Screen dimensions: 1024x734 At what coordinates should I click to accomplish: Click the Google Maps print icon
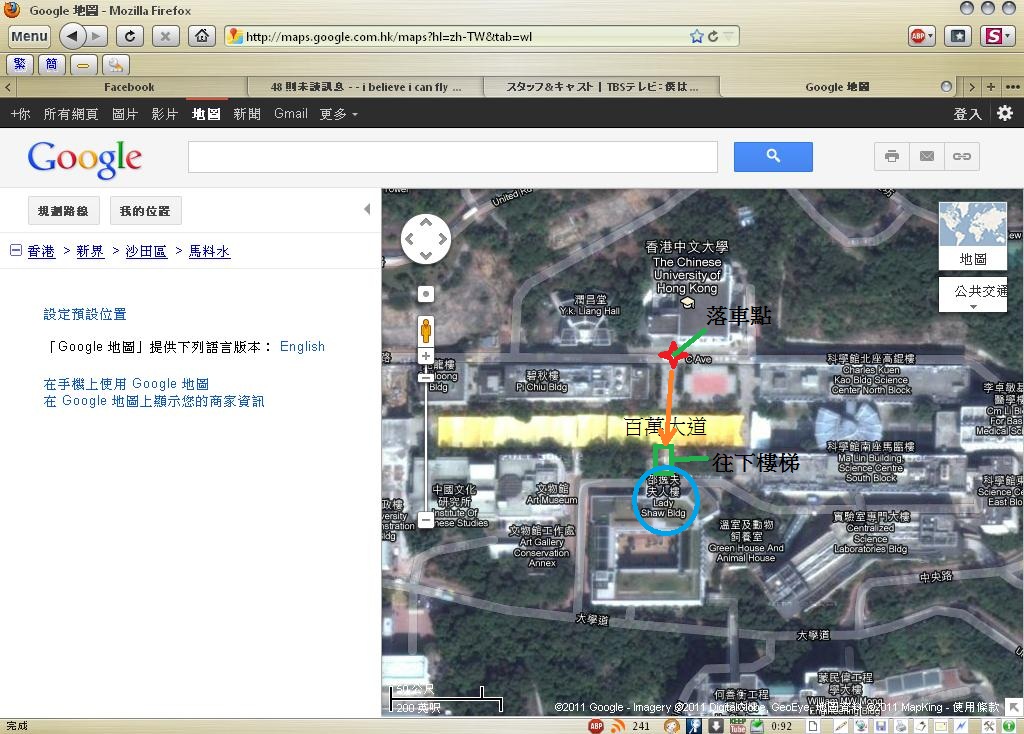tap(891, 157)
